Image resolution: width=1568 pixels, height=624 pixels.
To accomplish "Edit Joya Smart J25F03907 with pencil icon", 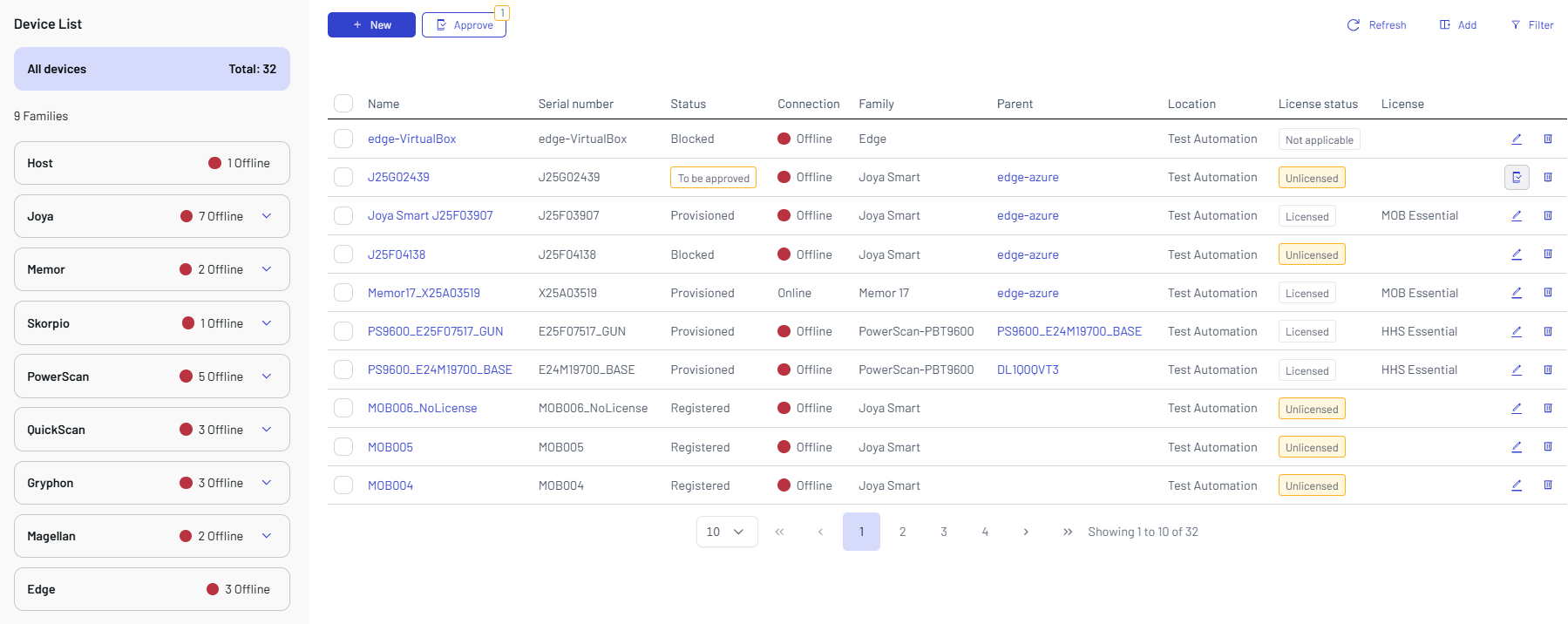I will (x=1517, y=215).
